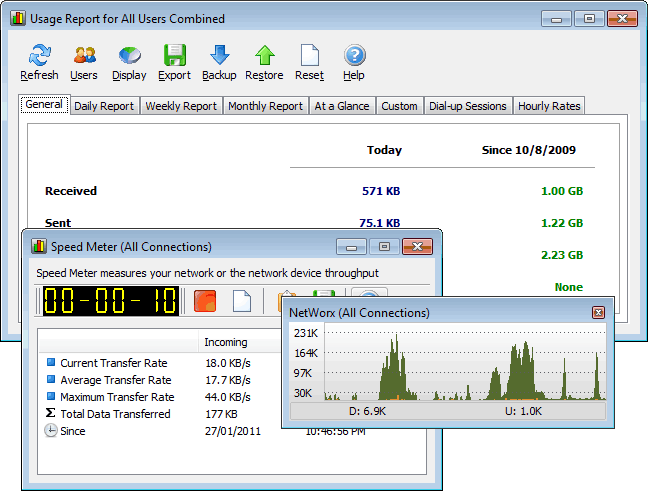Minimize the Usage Report window
The image size is (648, 491).
click(556, 19)
